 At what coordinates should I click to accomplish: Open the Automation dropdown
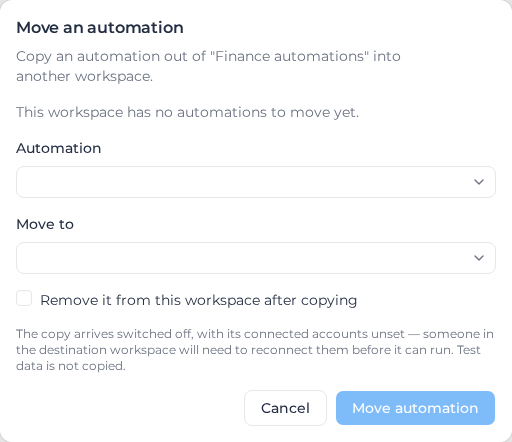(256, 182)
